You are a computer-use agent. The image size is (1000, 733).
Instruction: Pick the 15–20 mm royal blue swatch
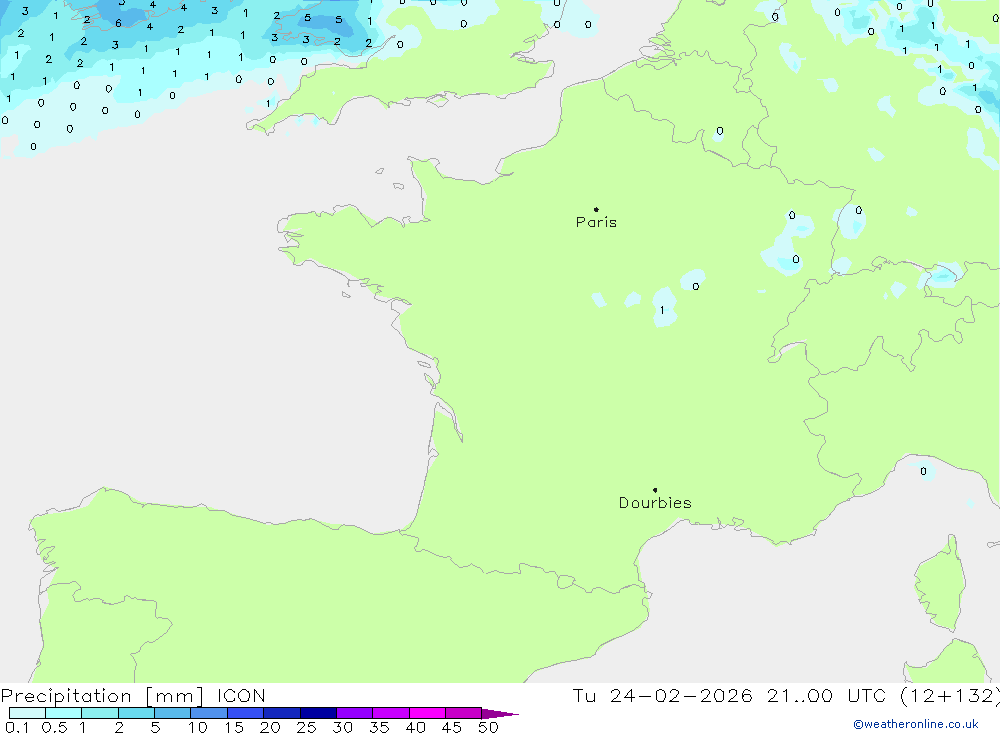tap(246, 713)
